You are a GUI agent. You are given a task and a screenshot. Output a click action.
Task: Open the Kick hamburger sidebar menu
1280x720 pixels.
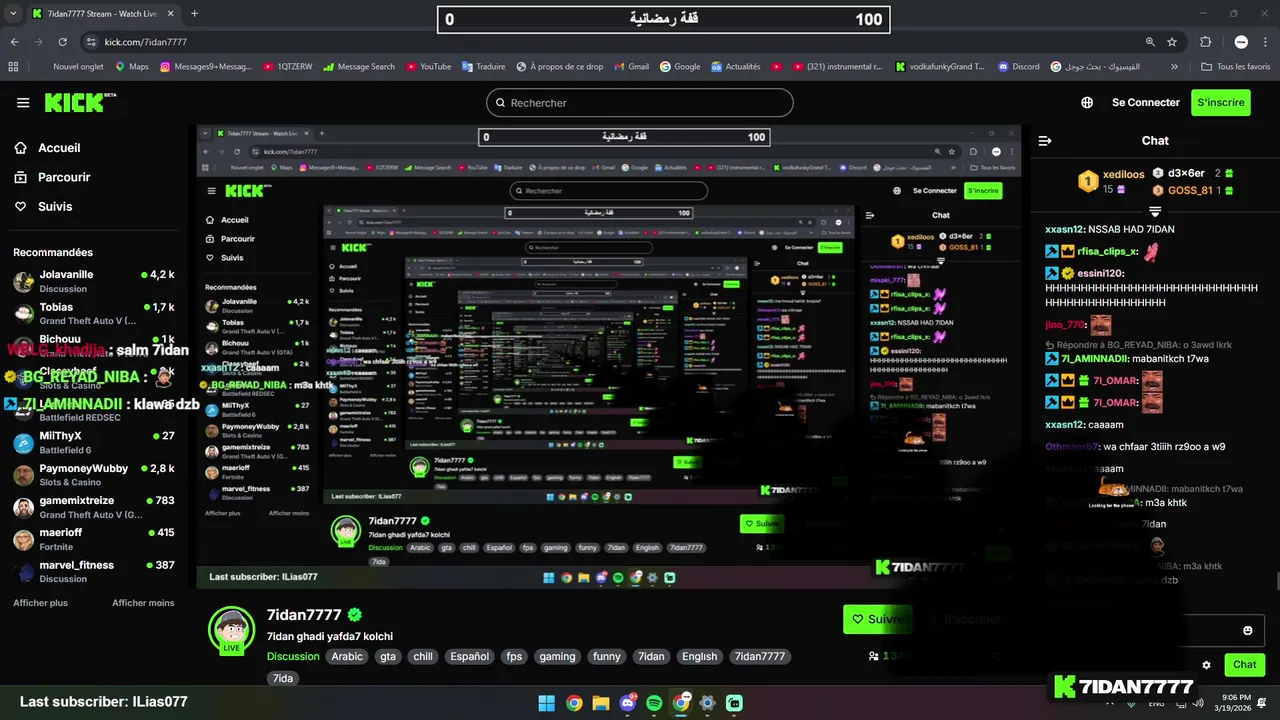click(x=23, y=103)
